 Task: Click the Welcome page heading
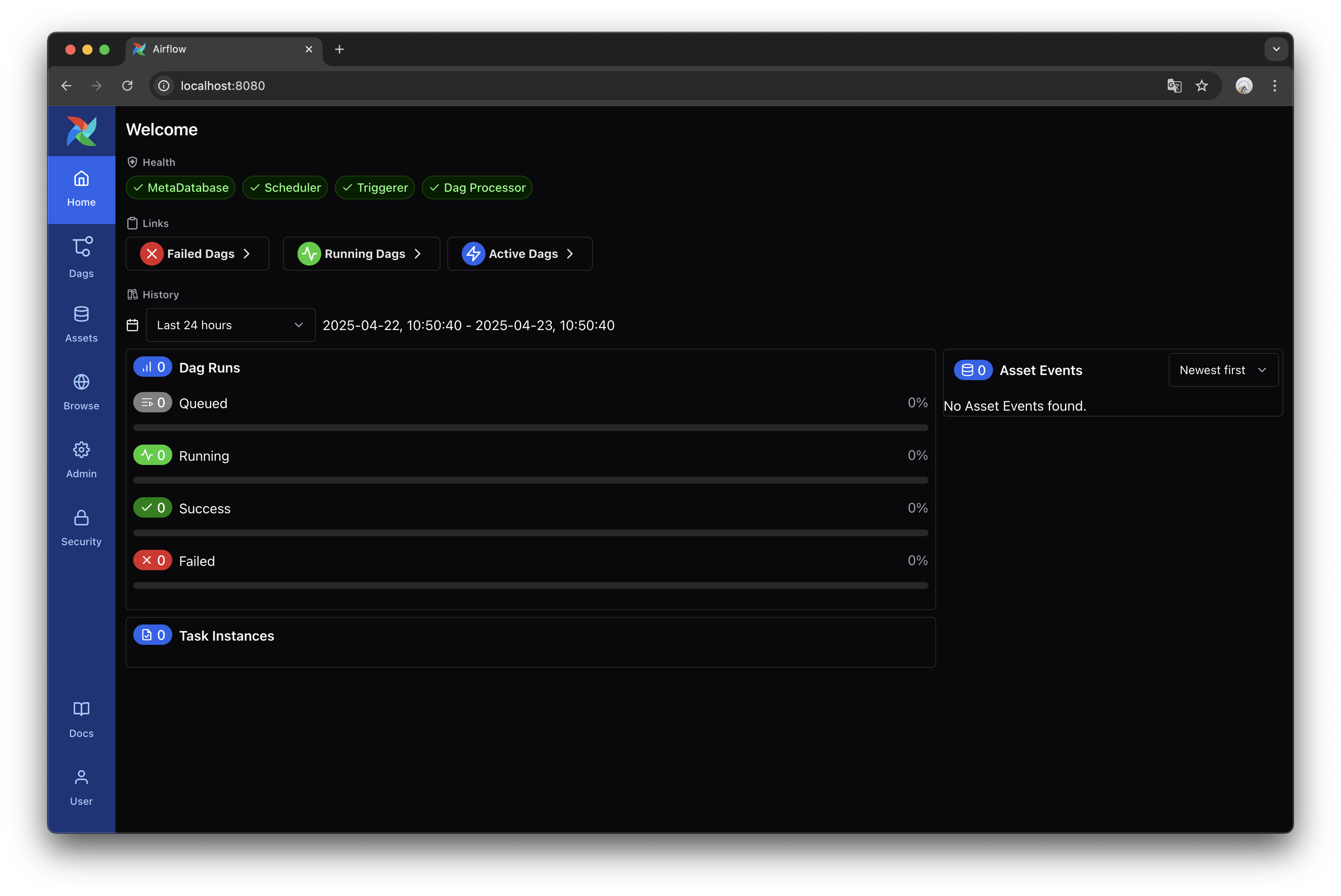(x=162, y=130)
